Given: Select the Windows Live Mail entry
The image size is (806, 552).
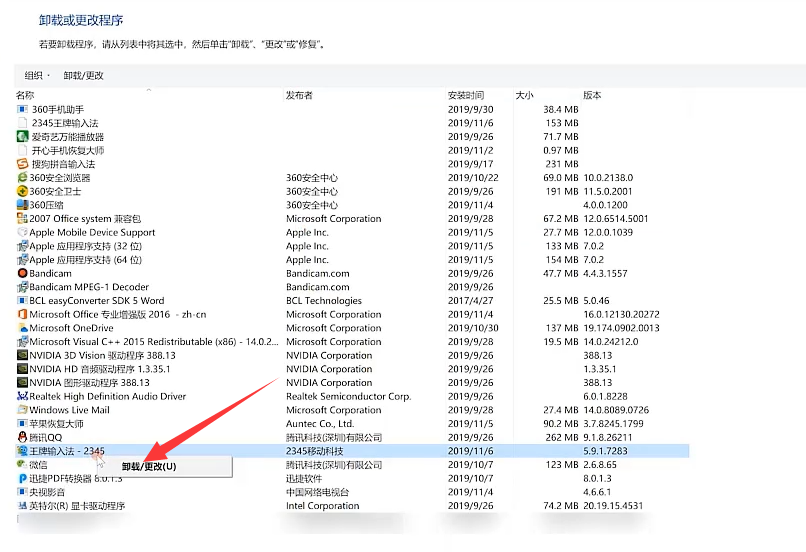Looking at the screenshot, I should pos(69,410).
